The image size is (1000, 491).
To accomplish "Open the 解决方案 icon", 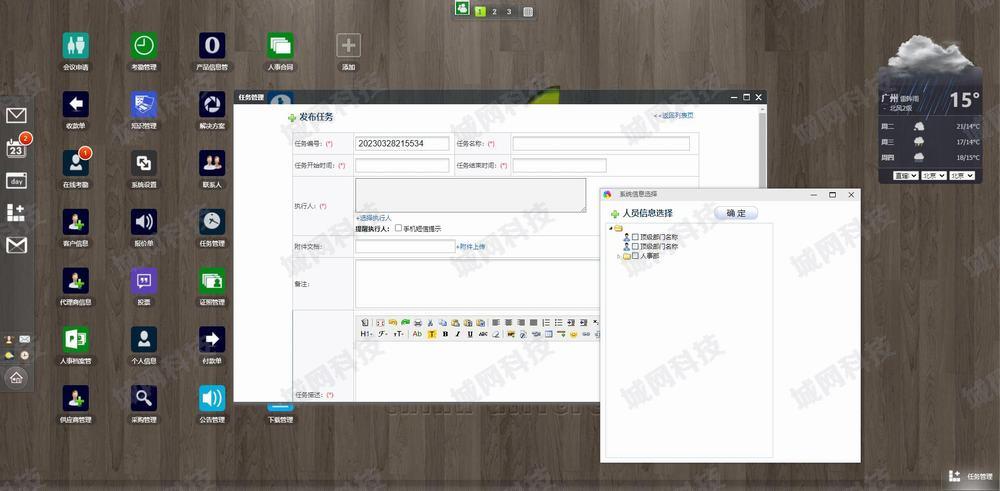I will pos(212,105).
